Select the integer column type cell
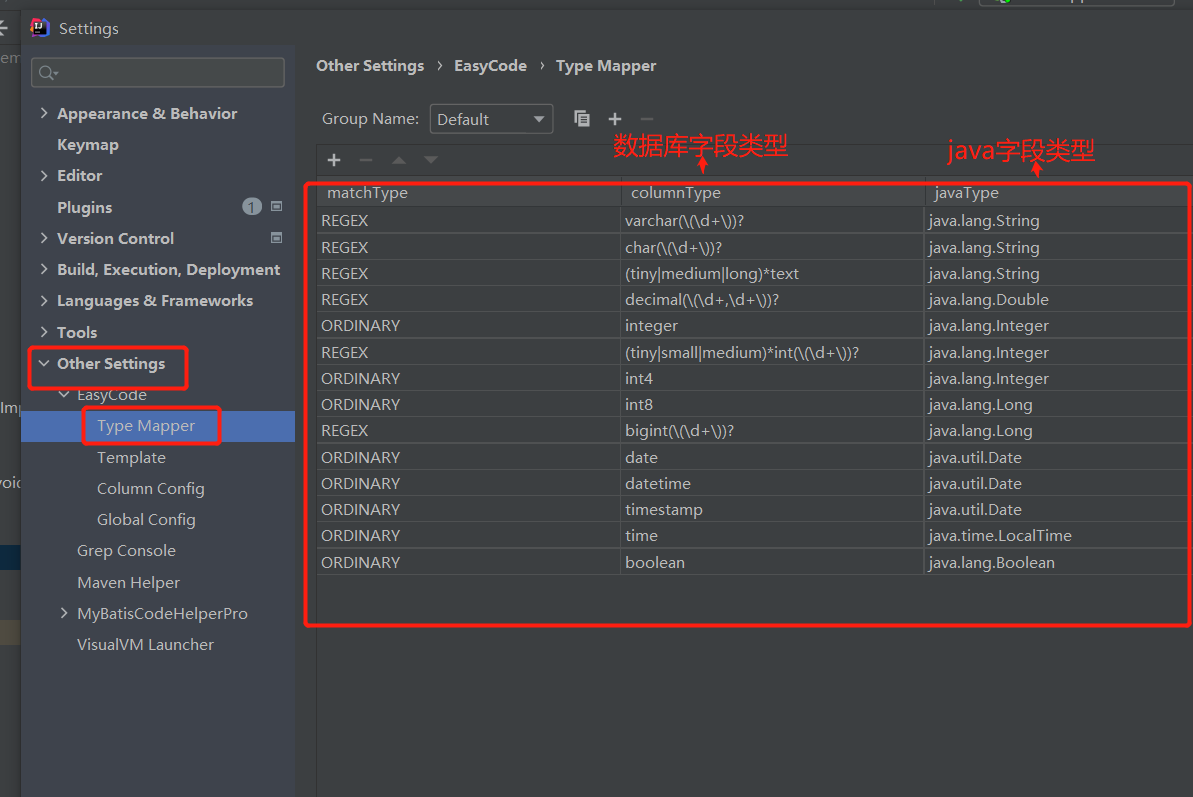Viewport: 1193px width, 797px height. click(773, 325)
